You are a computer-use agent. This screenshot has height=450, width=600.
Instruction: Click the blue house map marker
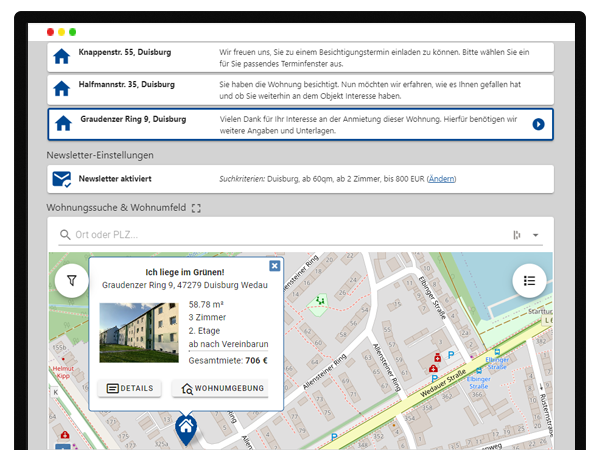(185, 428)
